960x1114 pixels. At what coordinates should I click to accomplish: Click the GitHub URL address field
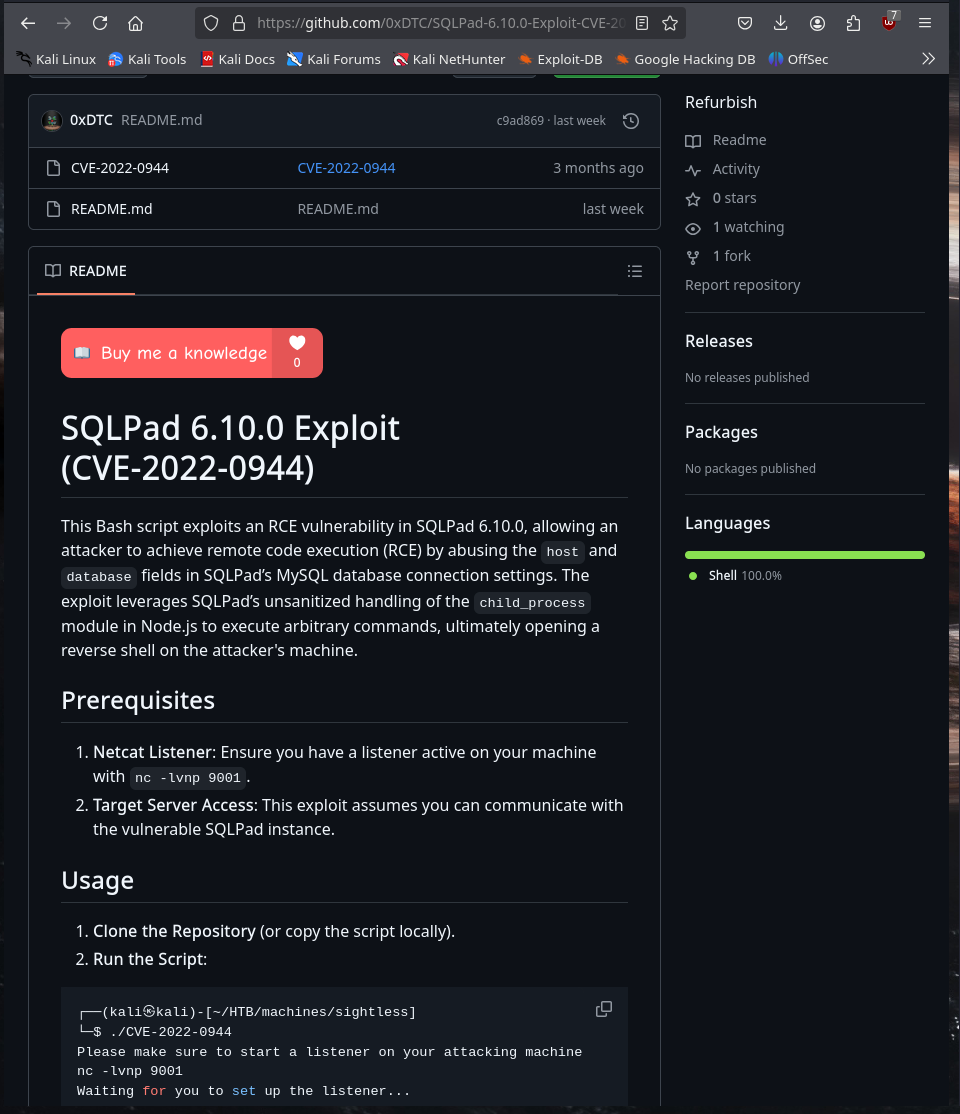[x=441, y=23]
